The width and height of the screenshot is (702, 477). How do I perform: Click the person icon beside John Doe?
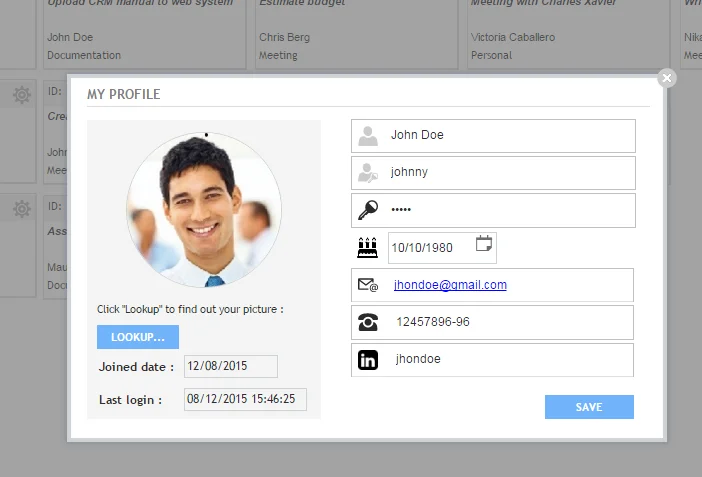pyautogui.click(x=368, y=136)
